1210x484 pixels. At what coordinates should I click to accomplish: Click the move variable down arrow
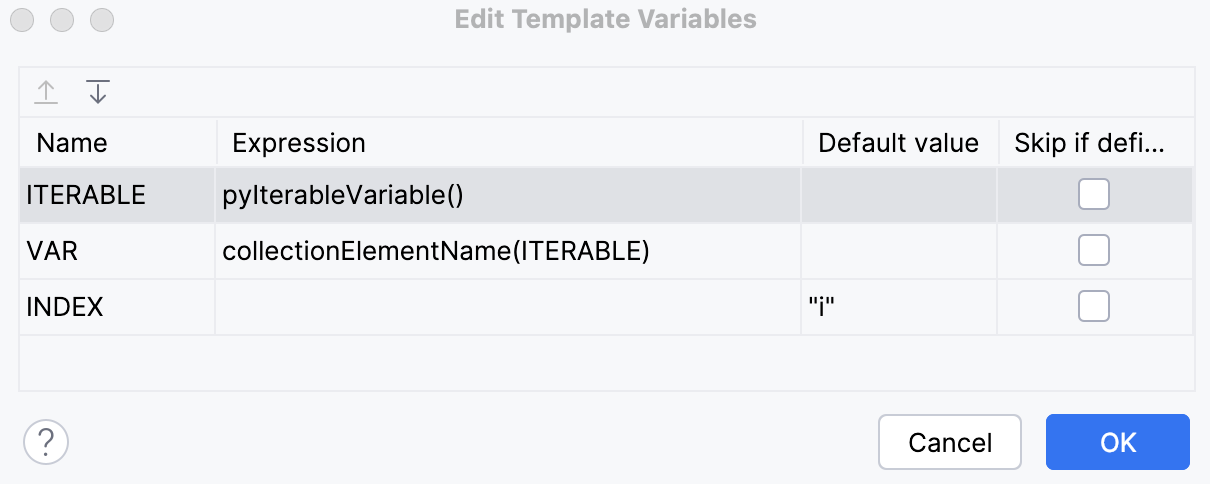97,93
